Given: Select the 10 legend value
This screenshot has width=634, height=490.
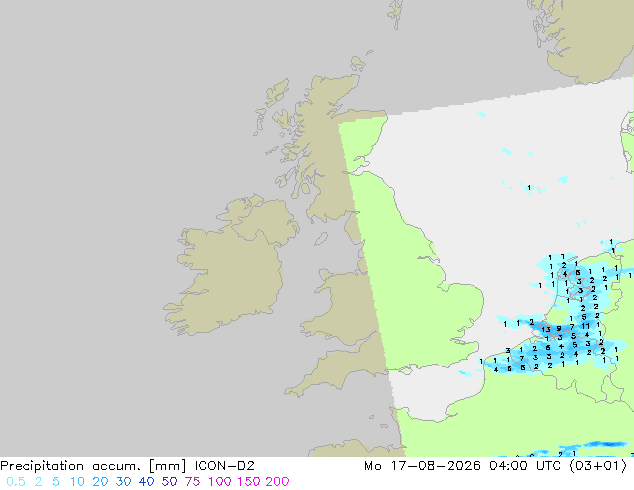Looking at the screenshot, I should point(77,482).
